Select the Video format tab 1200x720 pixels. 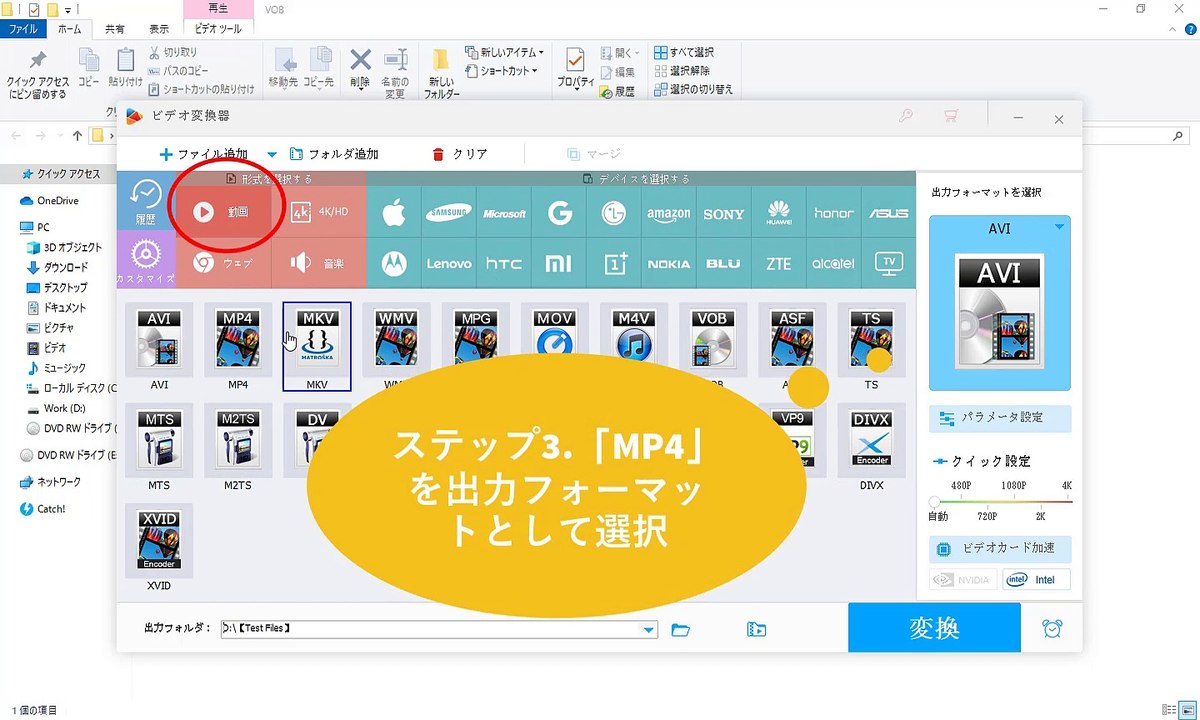click(224, 212)
